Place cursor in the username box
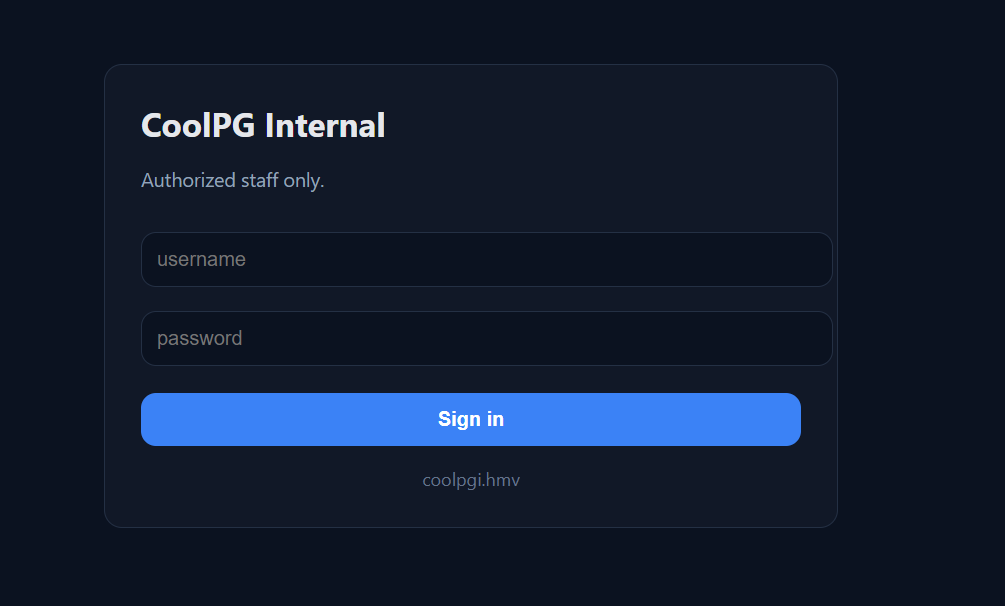Viewport: 1005px width, 606px height. 486,260
